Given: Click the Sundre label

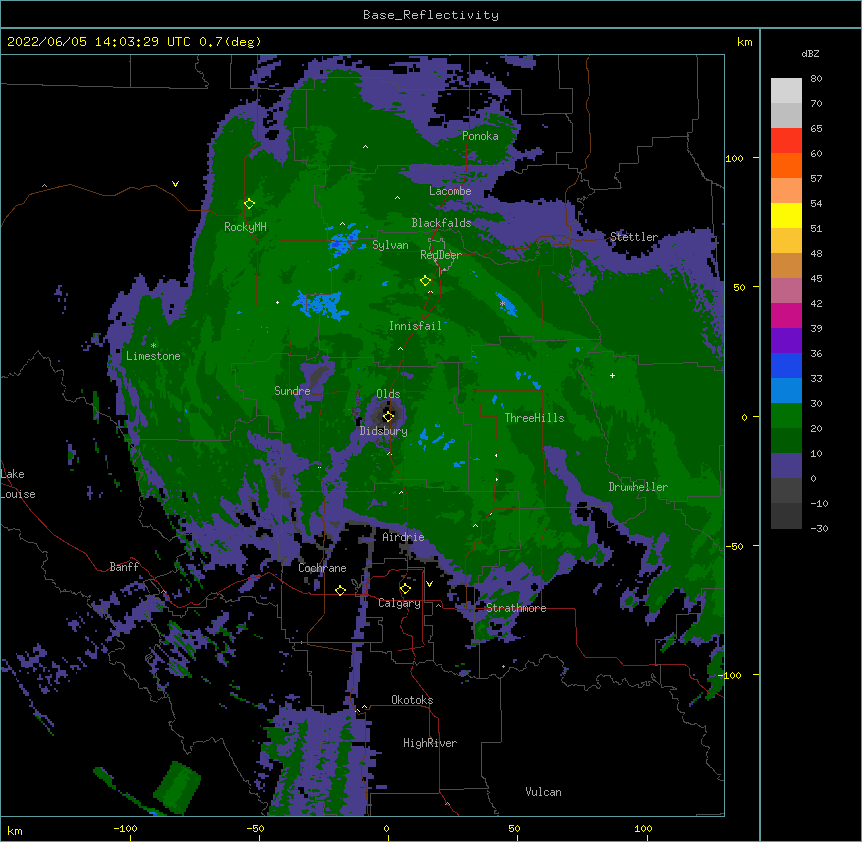Looking at the screenshot, I should click(292, 391).
